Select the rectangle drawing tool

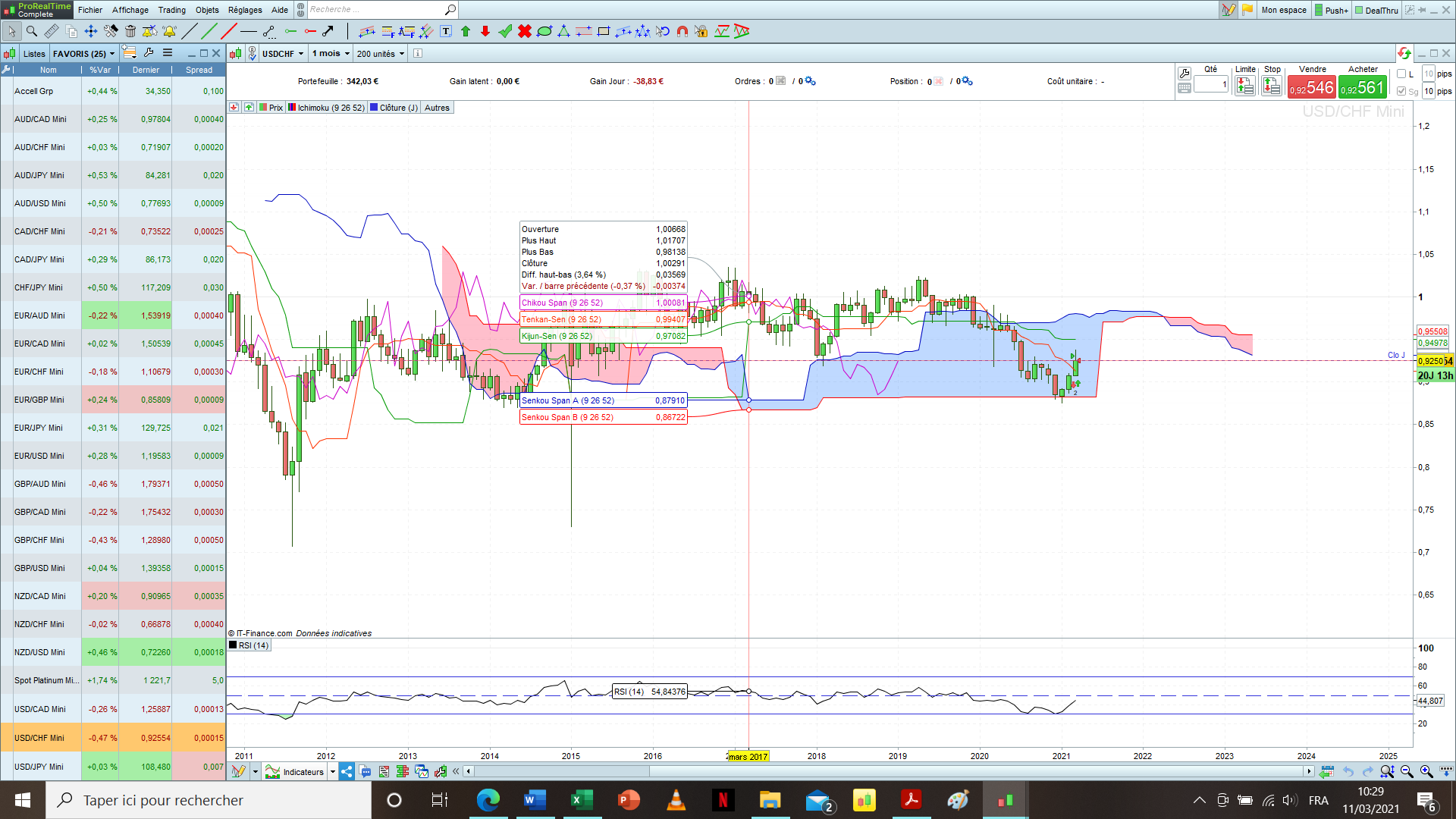pyautogui.click(x=604, y=31)
